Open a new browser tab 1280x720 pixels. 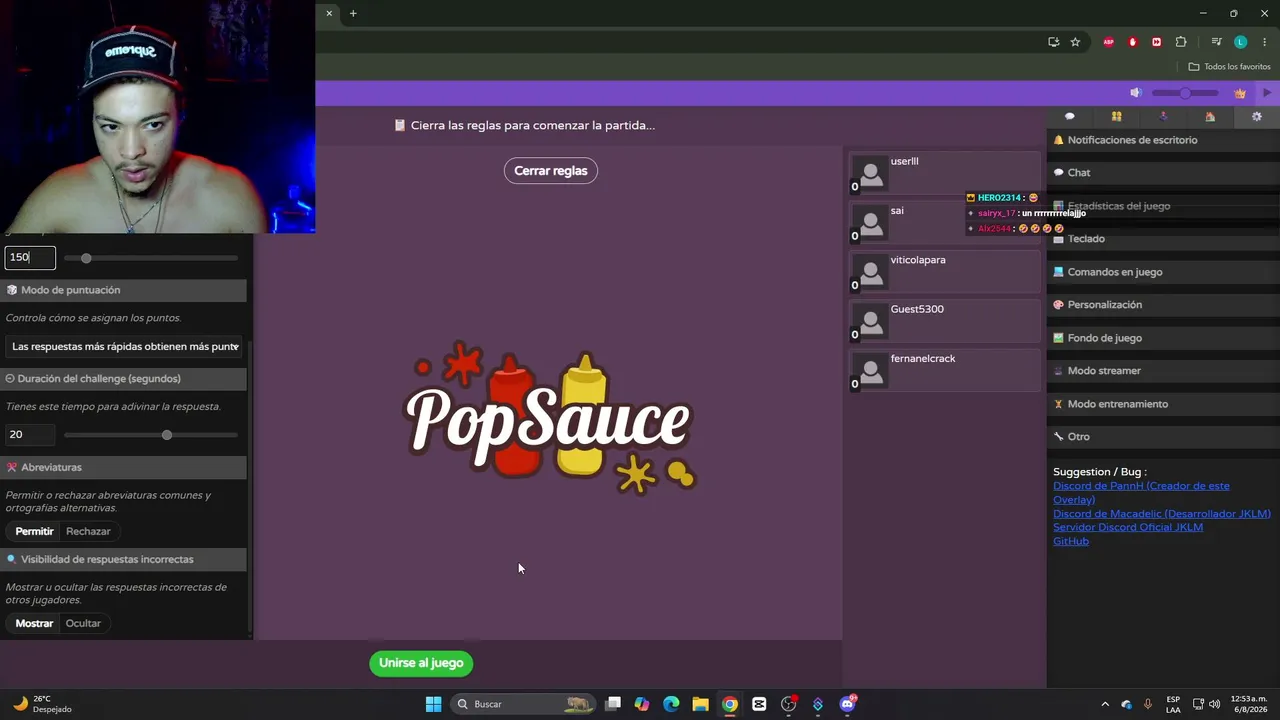(353, 13)
